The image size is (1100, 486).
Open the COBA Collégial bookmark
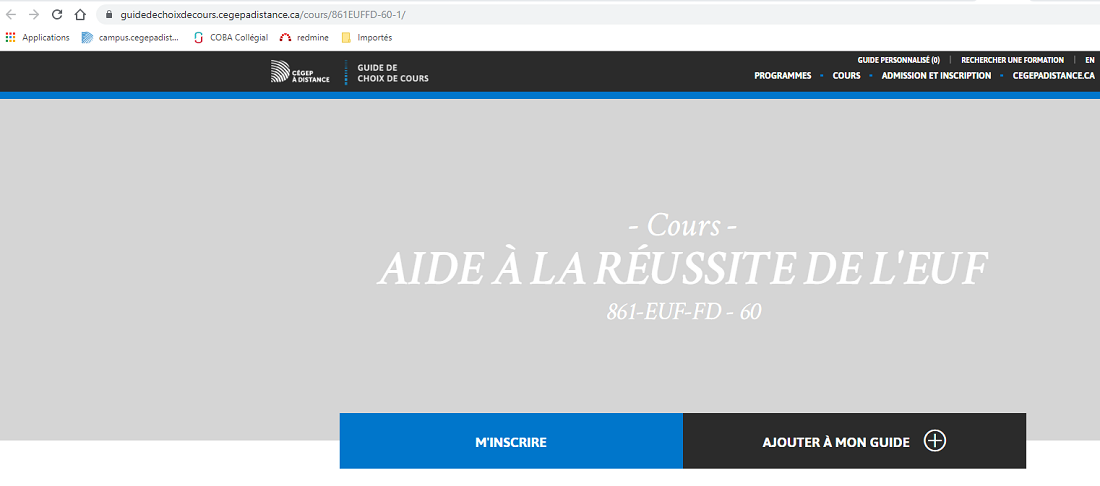231,38
